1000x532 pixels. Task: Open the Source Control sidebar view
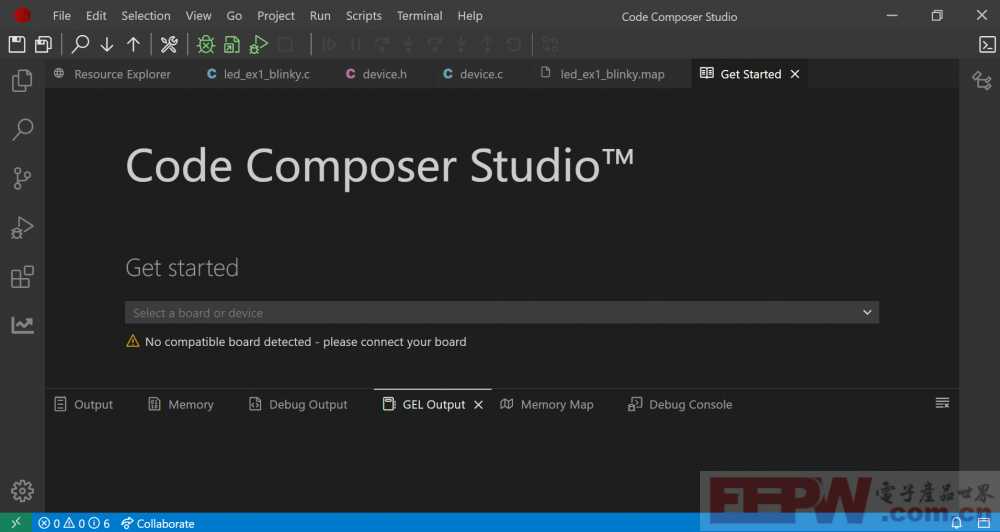22,179
